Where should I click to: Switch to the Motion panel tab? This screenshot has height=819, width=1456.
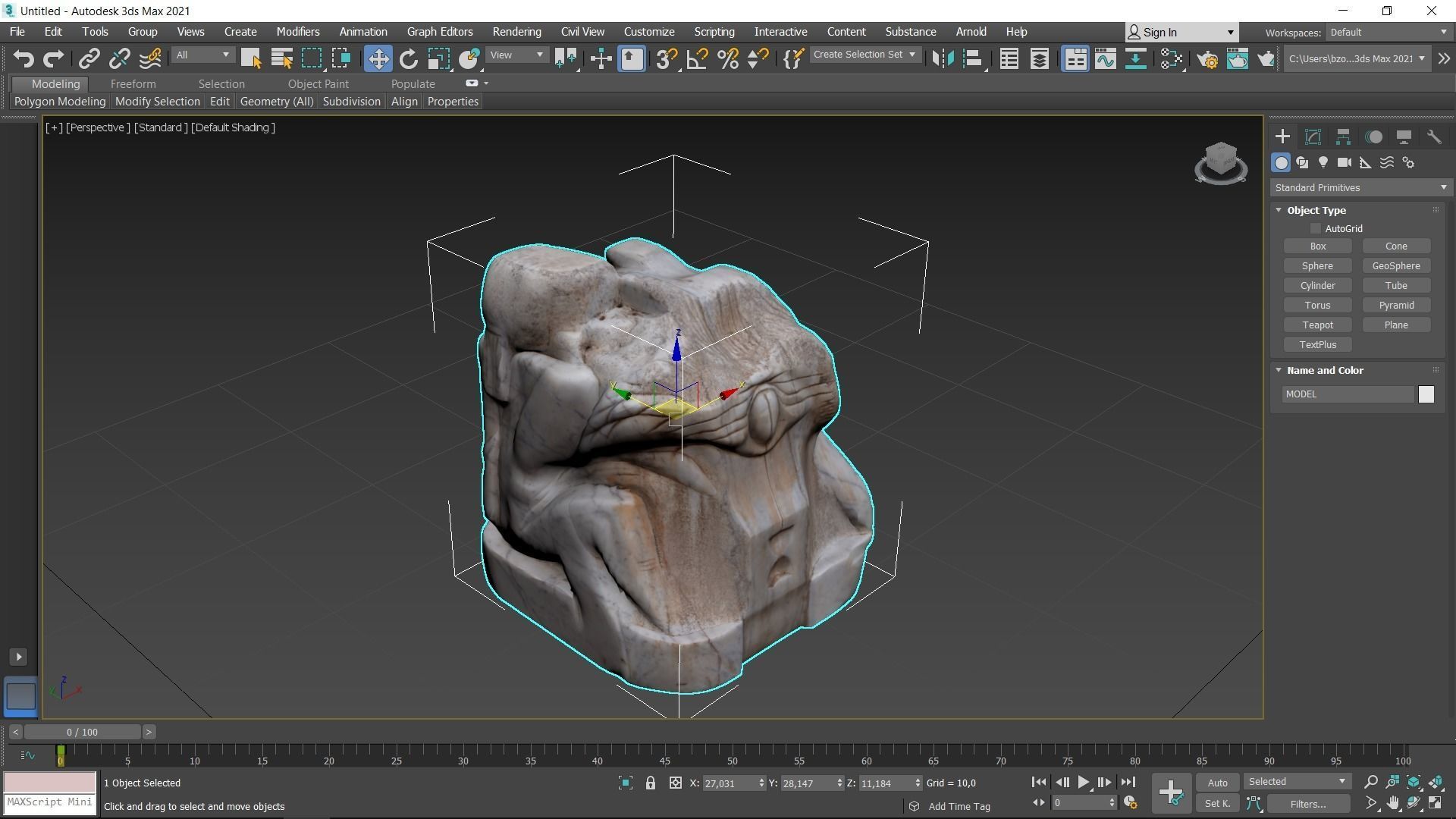click(x=1373, y=136)
